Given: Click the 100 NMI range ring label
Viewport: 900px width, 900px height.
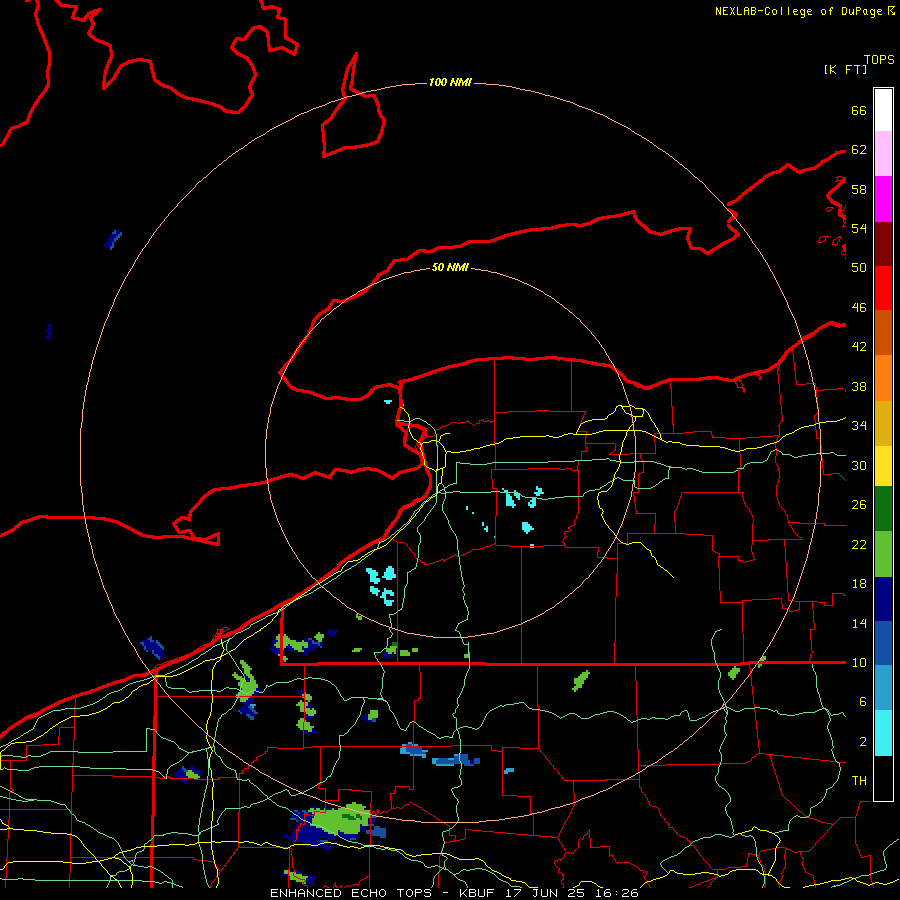Looking at the screenshot, I should coord(450,83).
